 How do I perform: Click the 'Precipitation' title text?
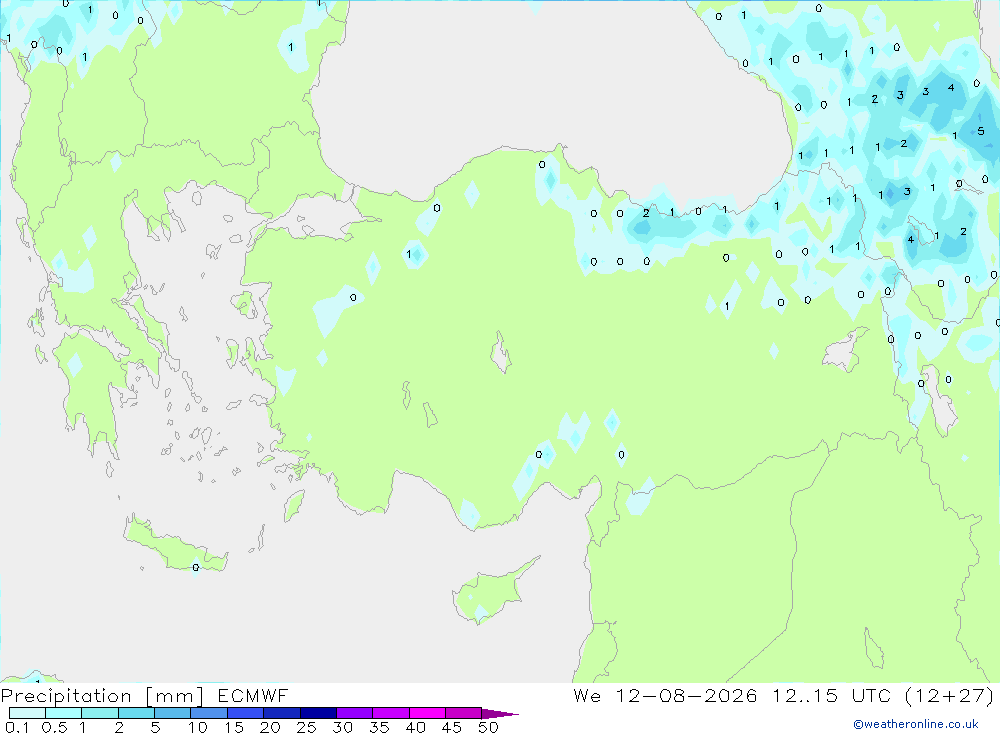tap(66, 696)
